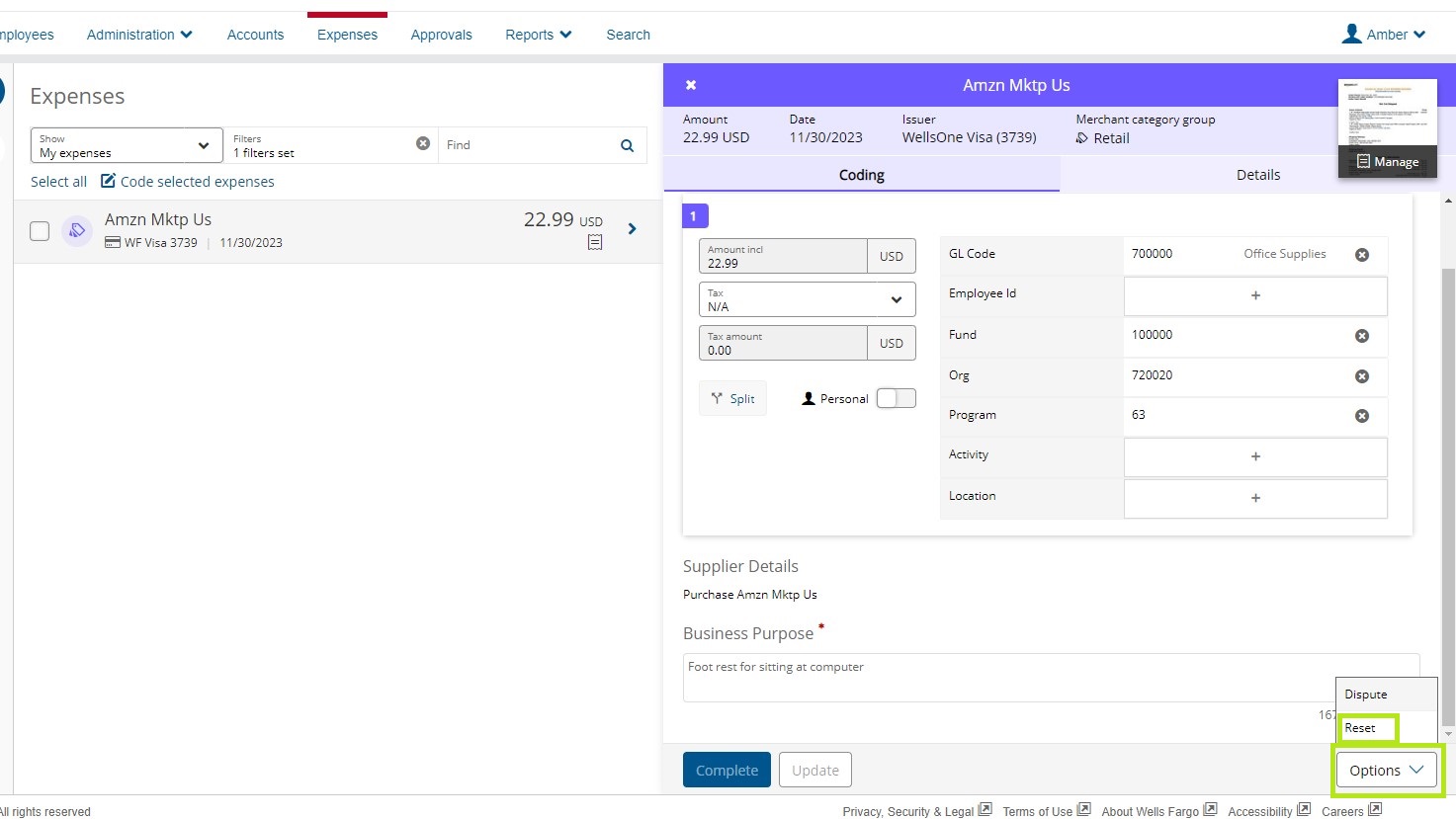Switch to the Details tab

1256,174
